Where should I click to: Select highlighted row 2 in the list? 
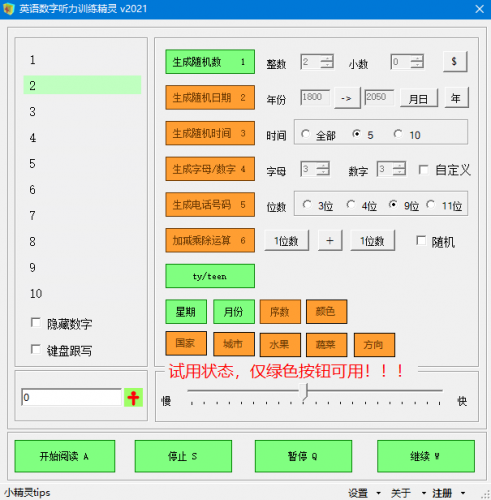[82, 85]
